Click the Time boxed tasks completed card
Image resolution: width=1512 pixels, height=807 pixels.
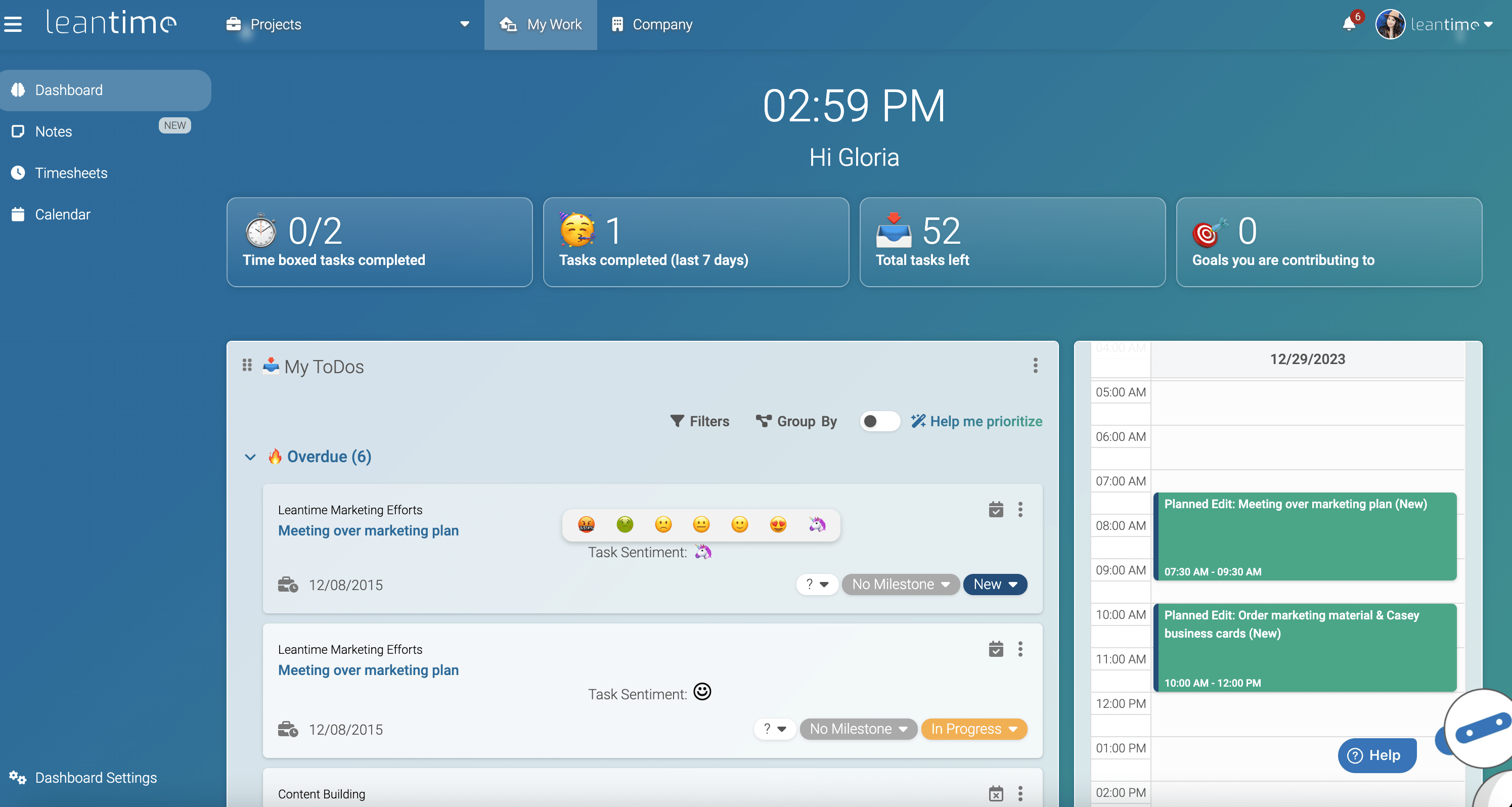click(x=380, y=242)
